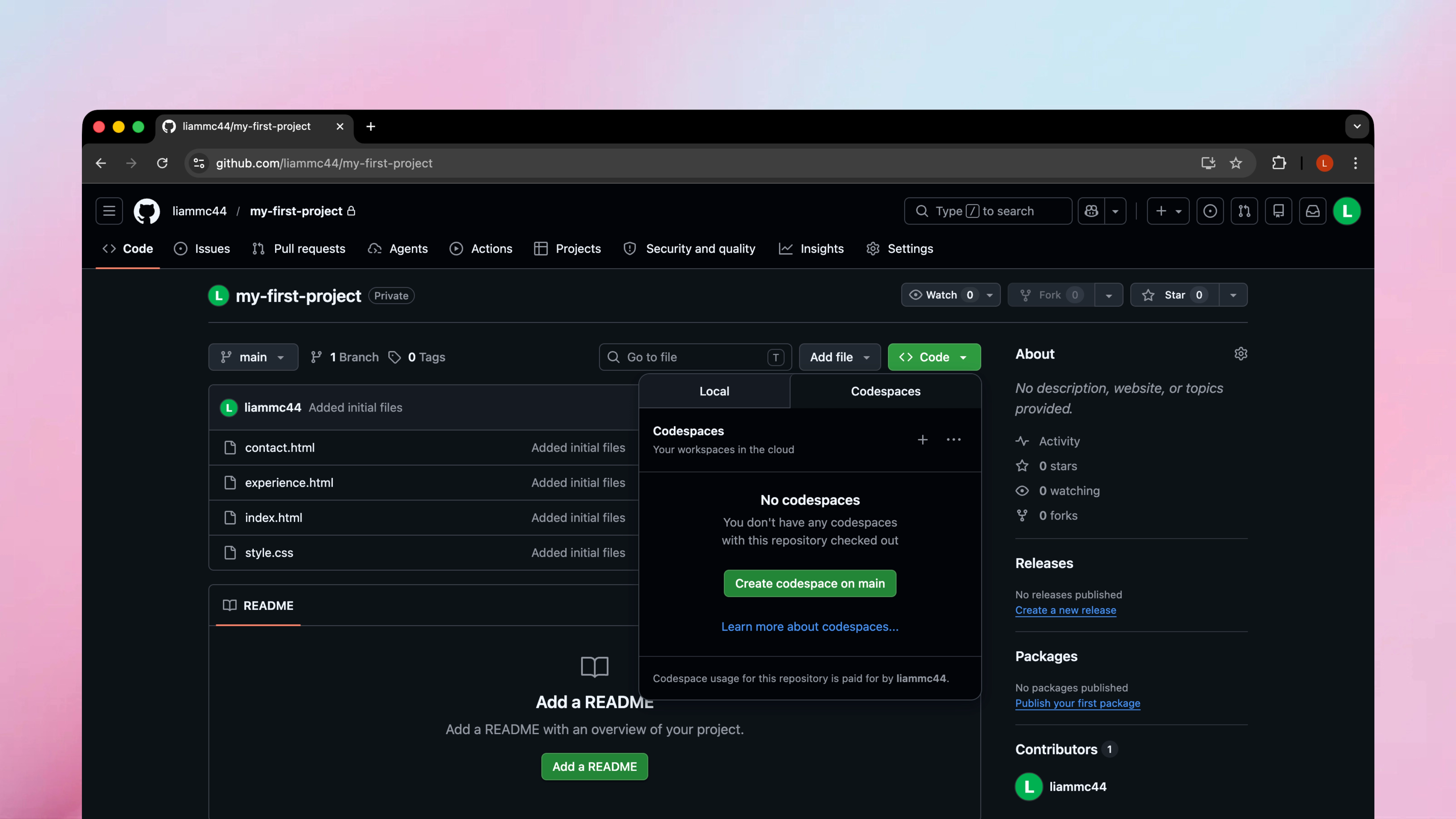This screenshot has width=1456, height=819.
Task: Open Learn more about codespaces link
Action: (810, 627)
